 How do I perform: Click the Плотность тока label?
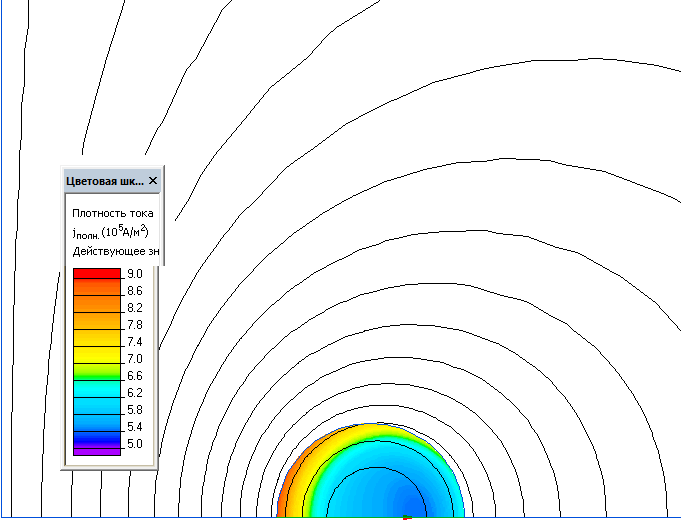(x=112, y=213)
